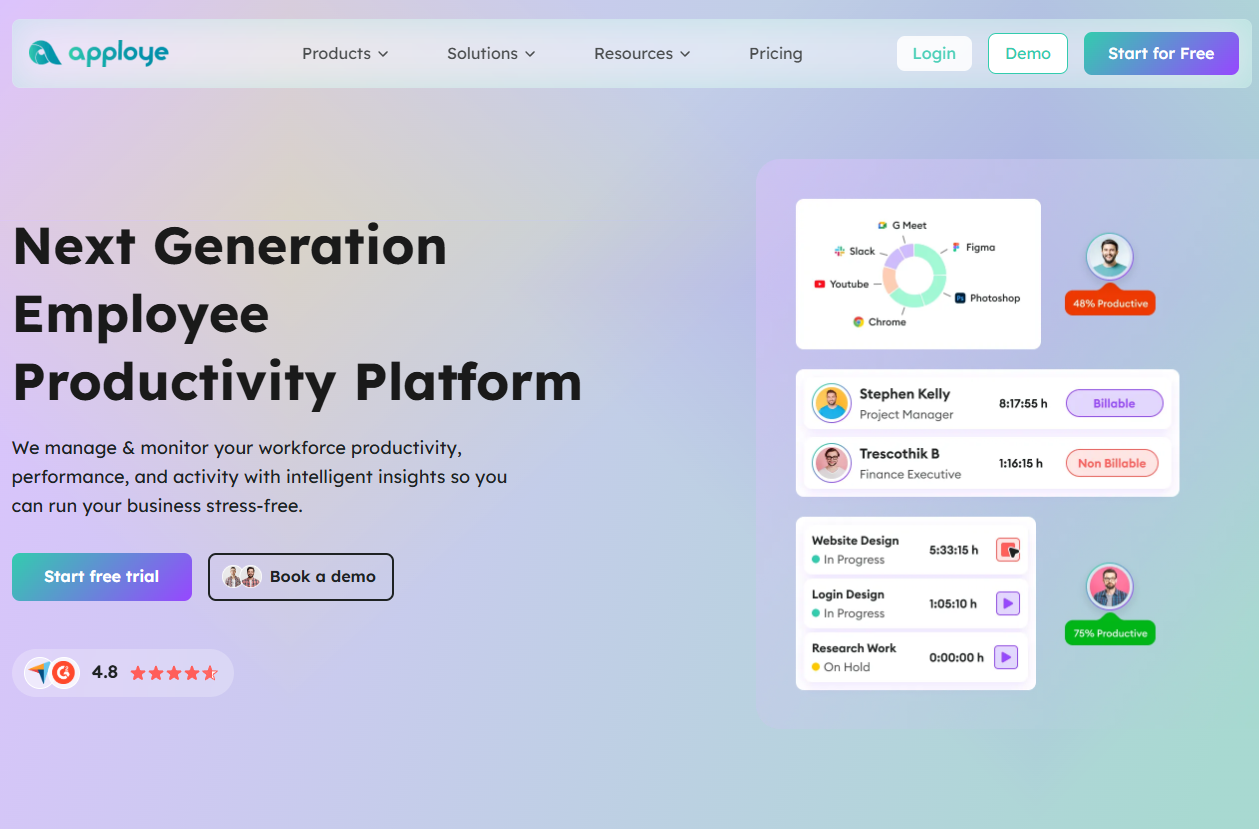Stop the Website Design timer
The height and width of the screenshot is (829, 1259).
click(x=1010, y=549)
